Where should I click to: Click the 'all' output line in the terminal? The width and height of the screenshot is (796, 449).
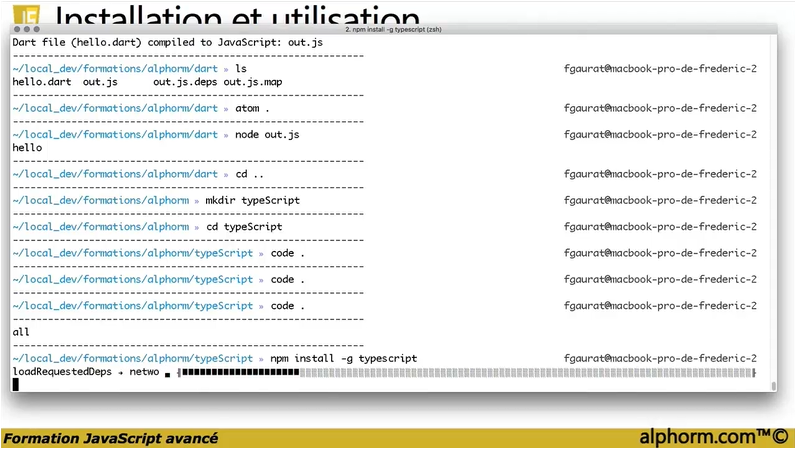coord(21,332)
